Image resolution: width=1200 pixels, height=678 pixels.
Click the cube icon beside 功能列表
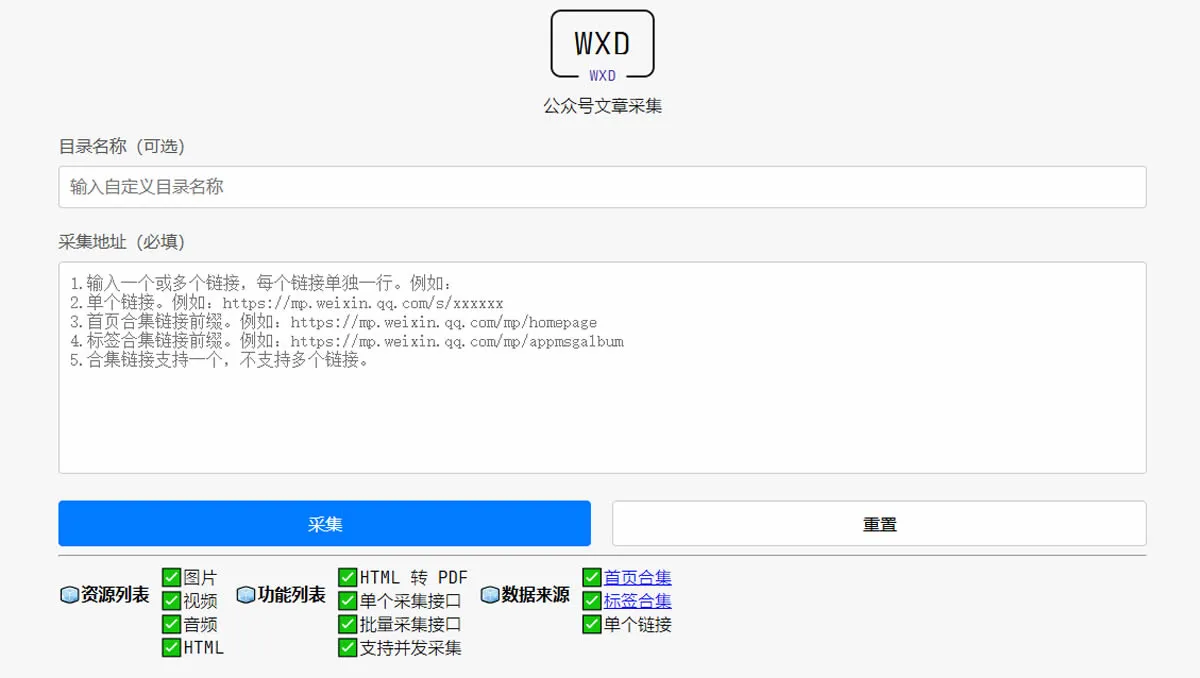coord(246,596)
